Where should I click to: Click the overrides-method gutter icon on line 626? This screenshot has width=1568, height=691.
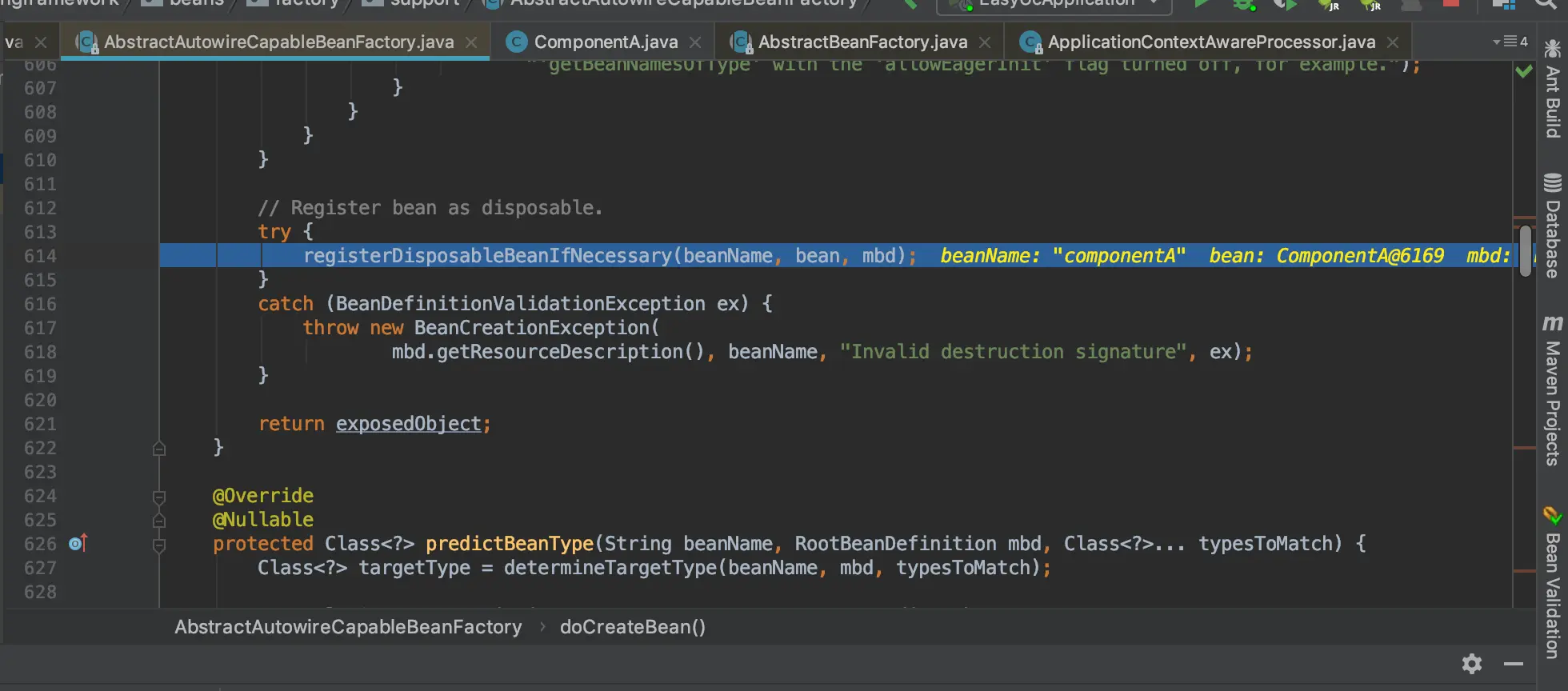(x=78, y=543)
